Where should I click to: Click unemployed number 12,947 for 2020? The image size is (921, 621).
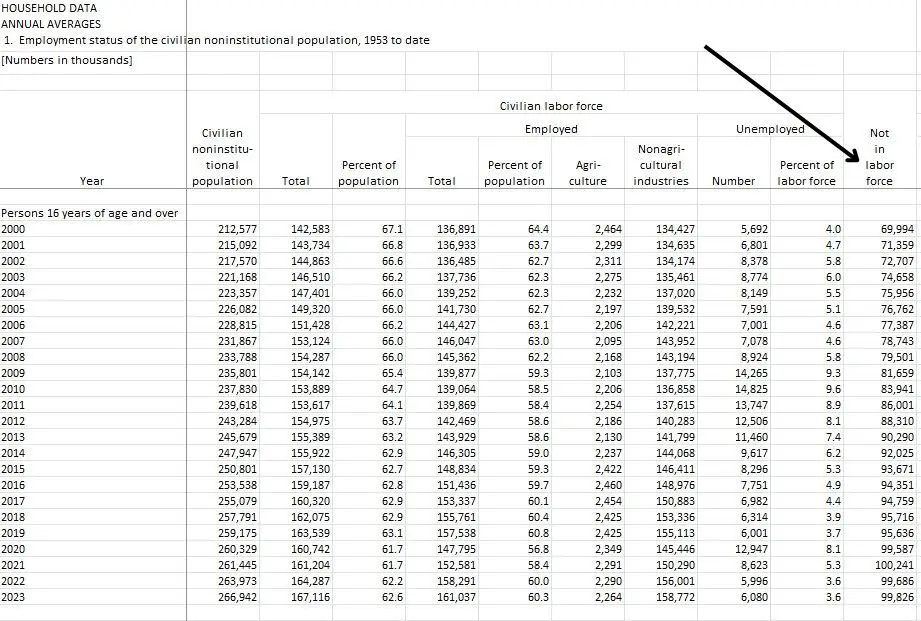(751, 549)
